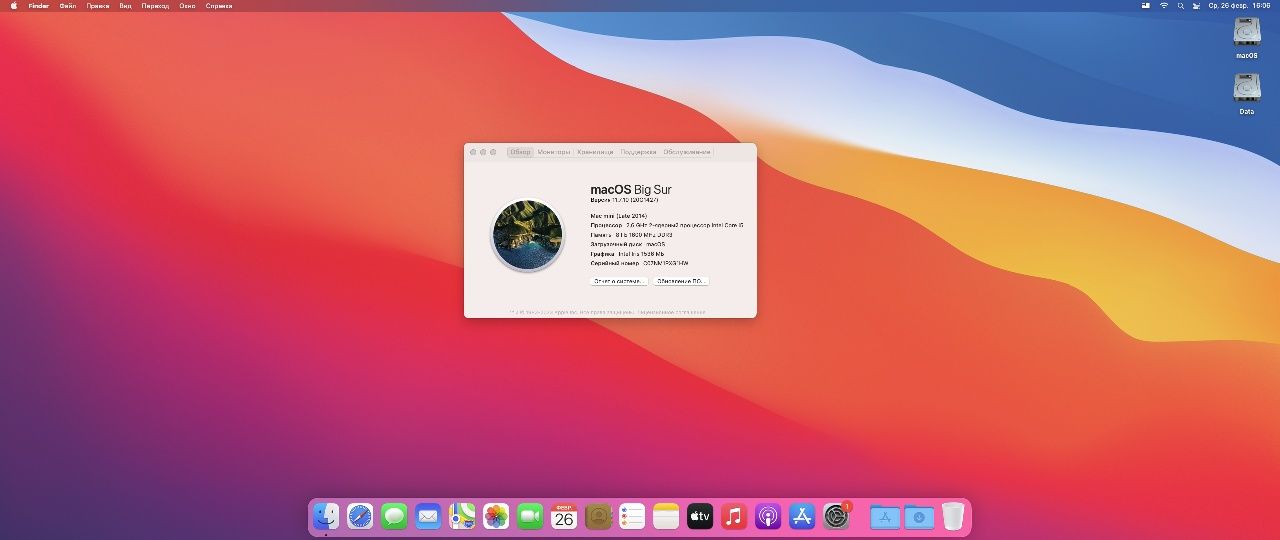Click the Процессор specification line
This screenshot has height=540, width=1280.
click(x=667, y=225)
